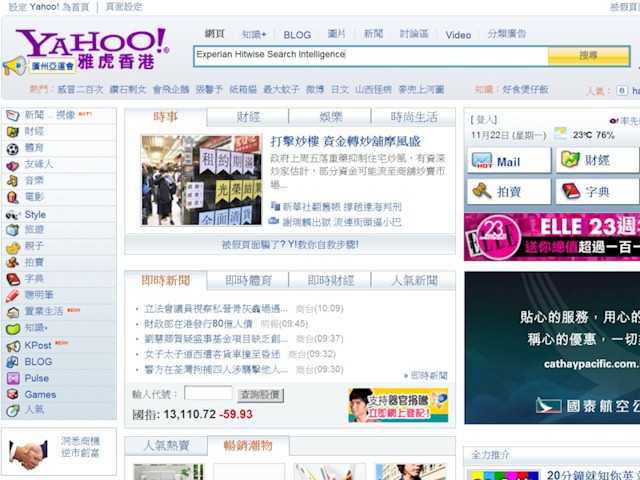
Task: Choose the 分類廣告 search category
Action: pyautogui.click(x=507, y=34)
